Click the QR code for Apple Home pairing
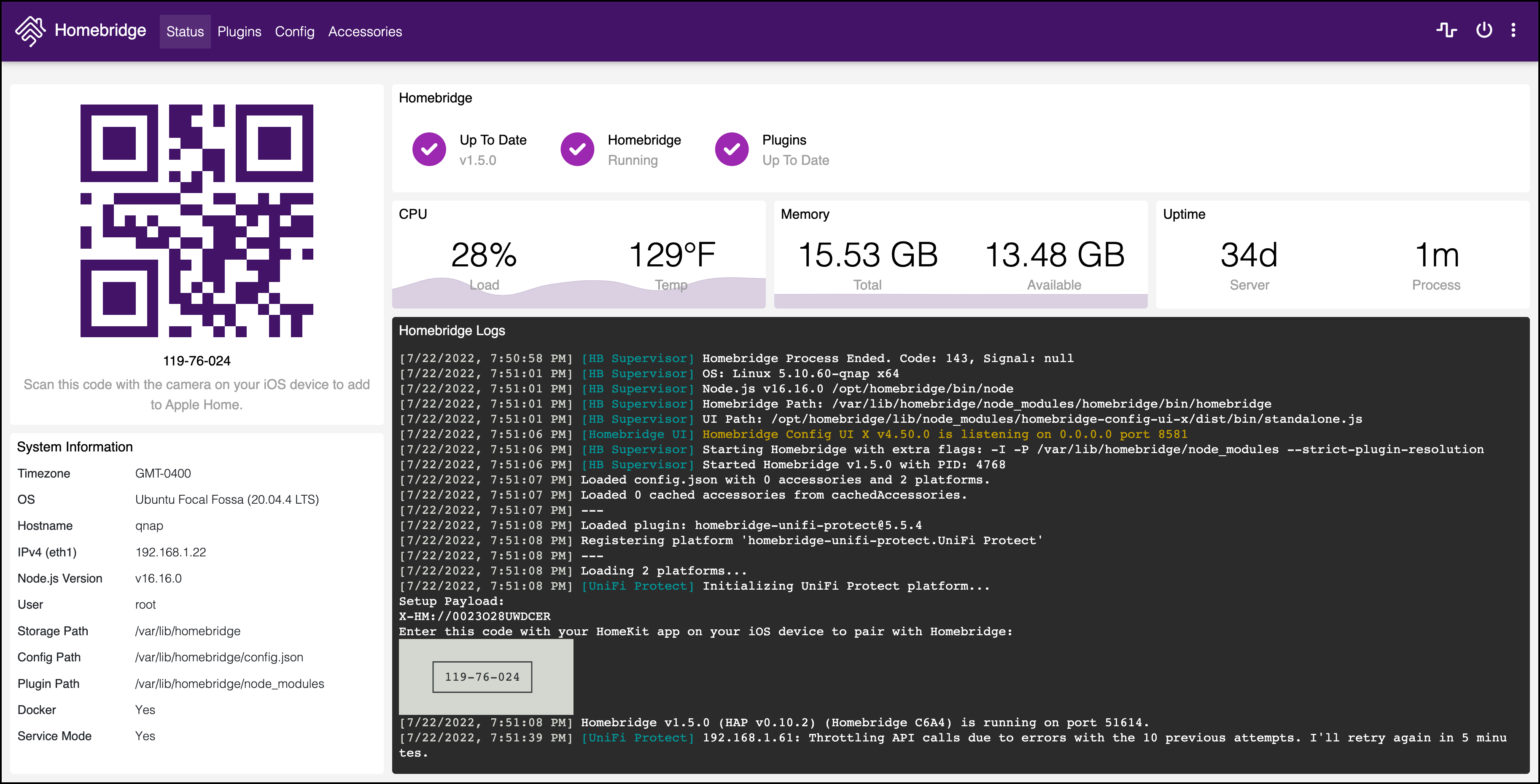 (x=196, y=221)
